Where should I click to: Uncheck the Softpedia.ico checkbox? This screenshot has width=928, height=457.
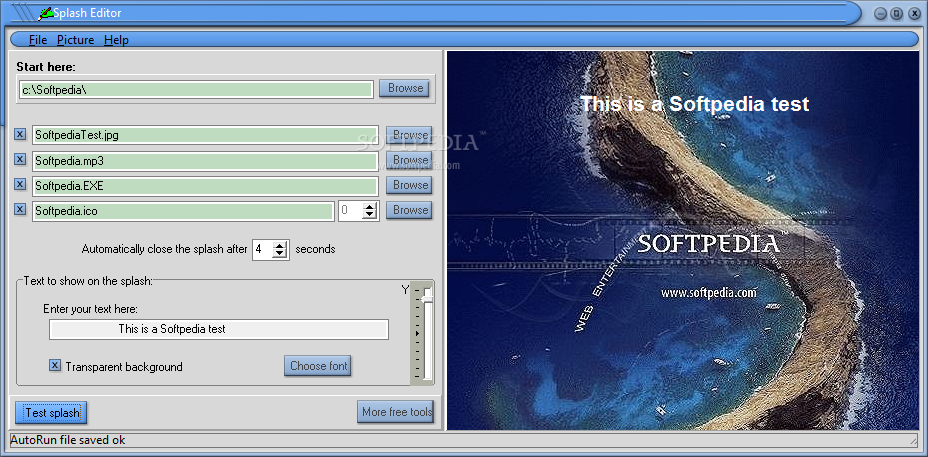click(x=20, y=209)
